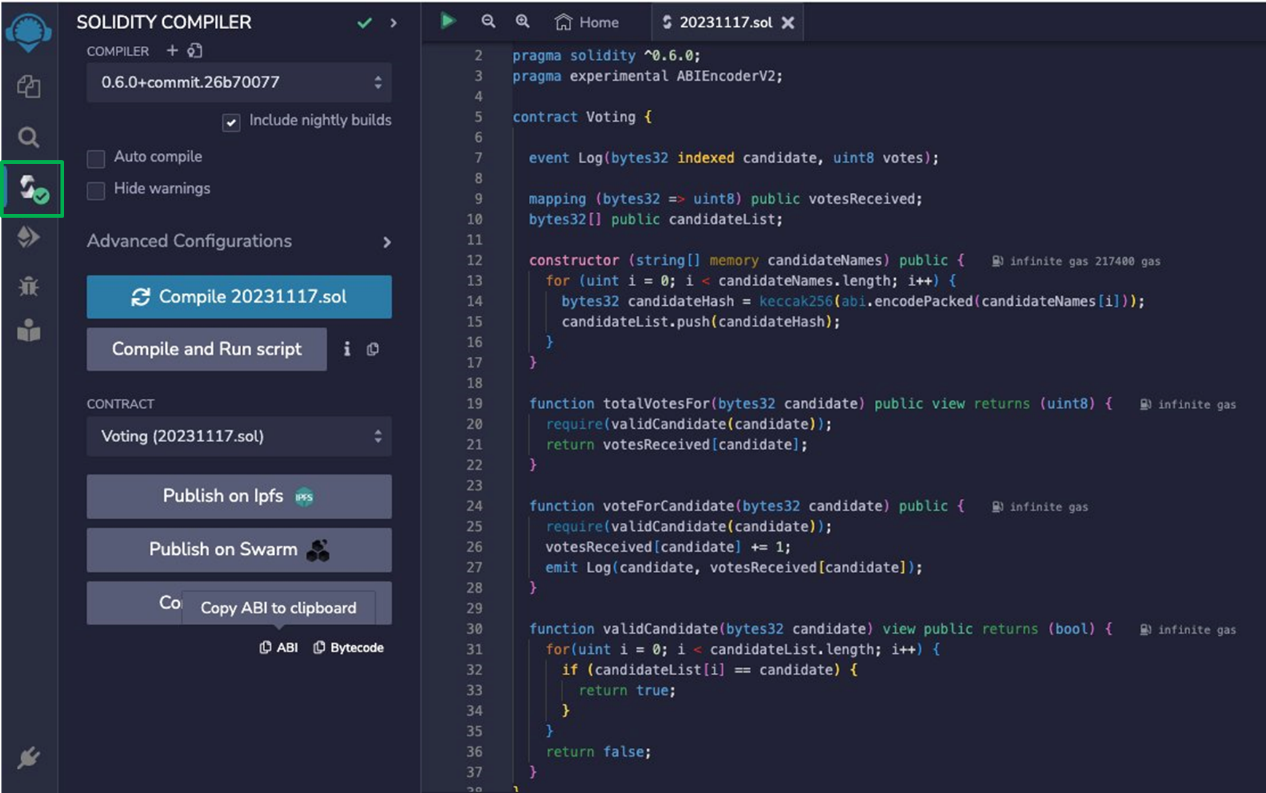Expand Advanced Configurations section
The image size is (1266, 793).
(x=239, y=241)
